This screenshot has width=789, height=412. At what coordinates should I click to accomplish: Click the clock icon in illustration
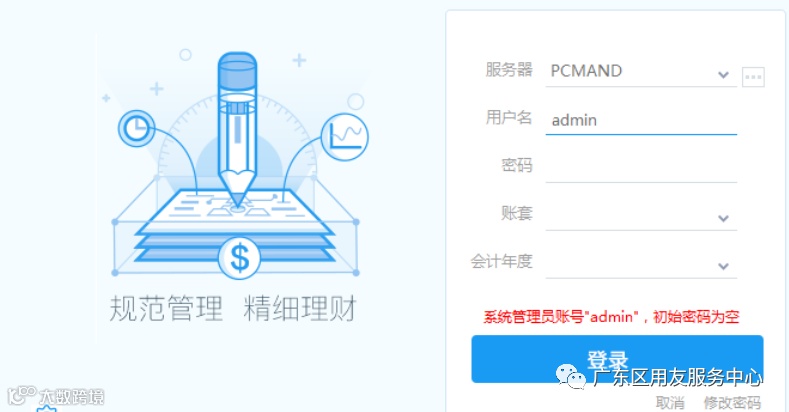136,128
